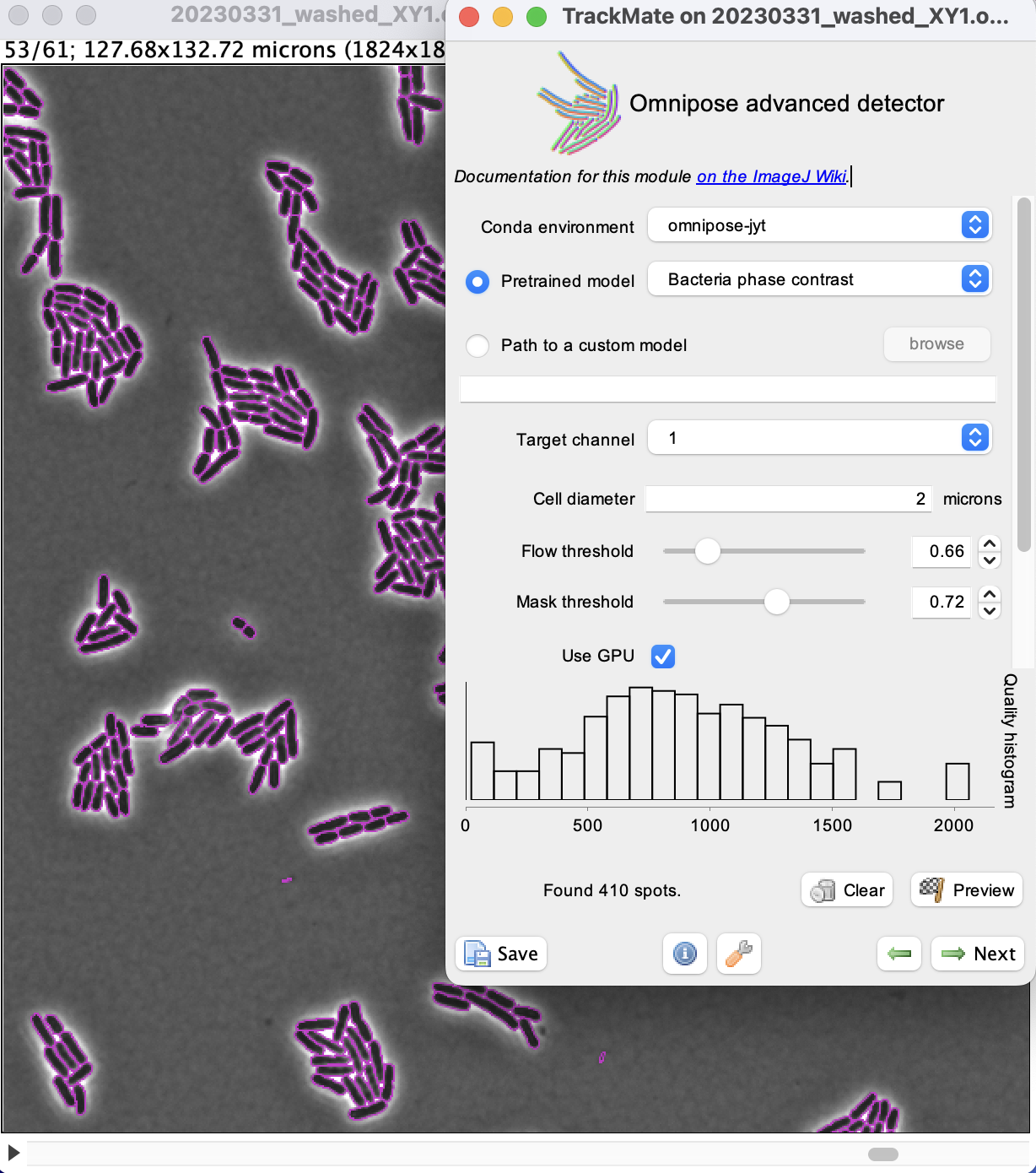Increase Flow threshold with up stepper
This screenshot has height=1173, width=1036.
tap(990, 543)
